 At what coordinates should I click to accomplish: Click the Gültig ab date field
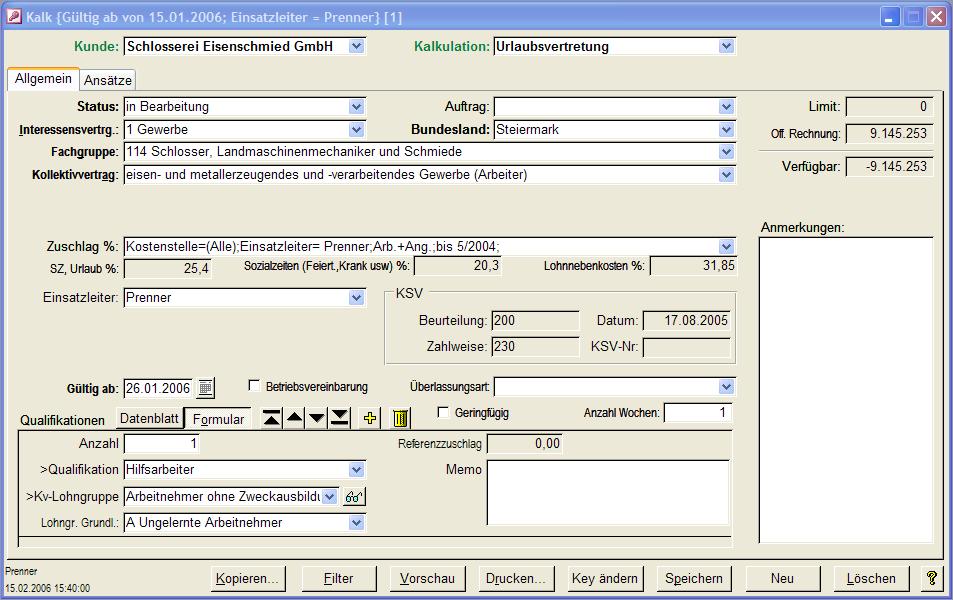pos(158,388)
